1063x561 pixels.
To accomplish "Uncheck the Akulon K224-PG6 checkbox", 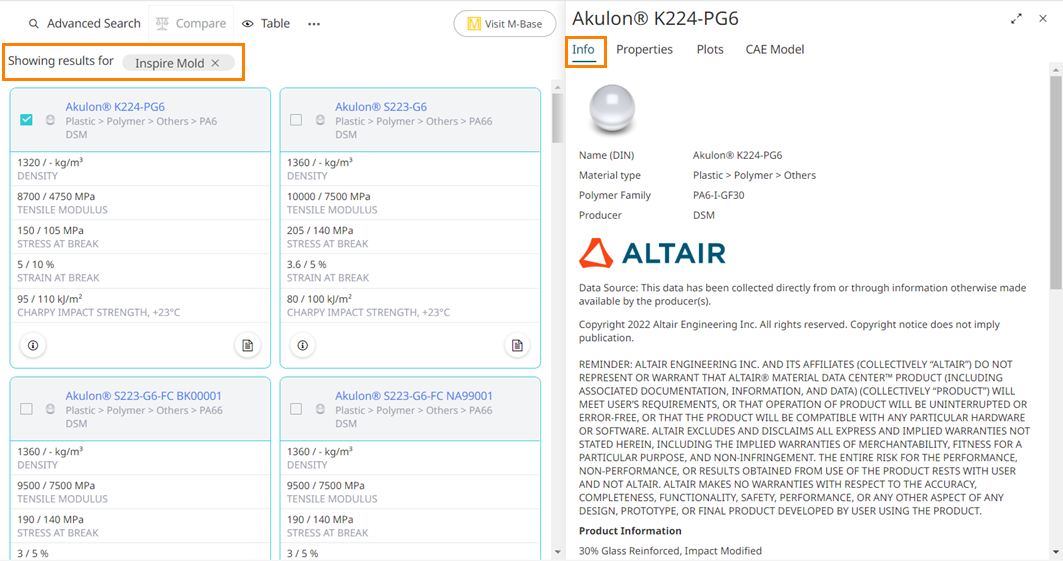I will (26, 120).
